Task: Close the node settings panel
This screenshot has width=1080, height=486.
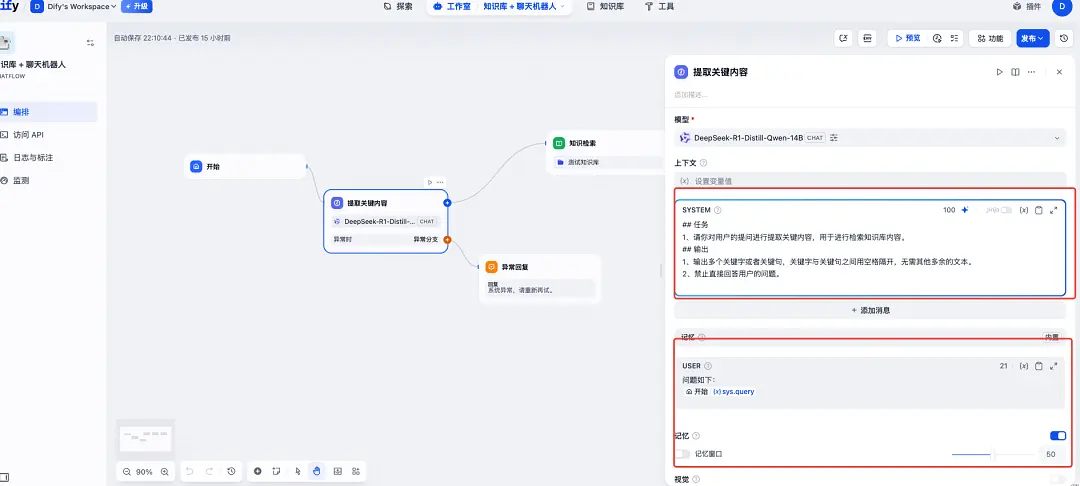Action: click(1059, 72)
